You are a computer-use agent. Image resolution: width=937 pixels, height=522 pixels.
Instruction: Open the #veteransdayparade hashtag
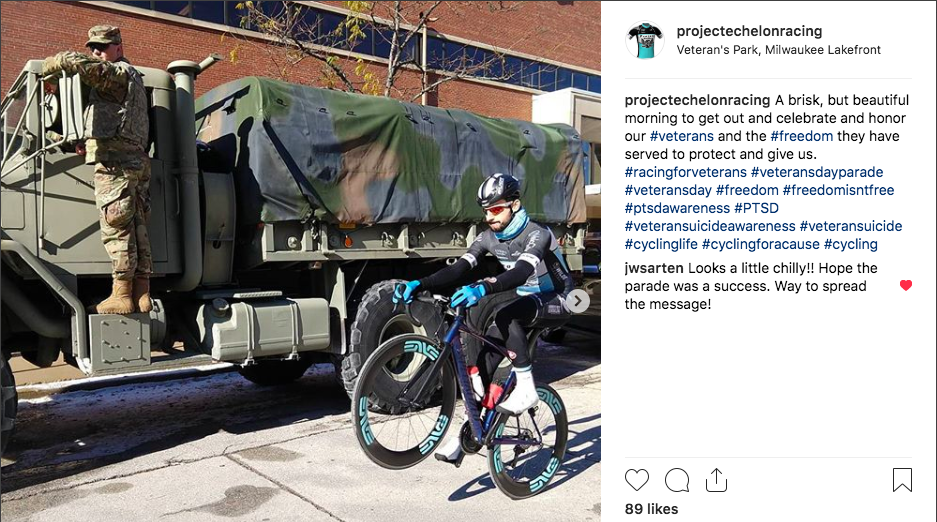[817, 173]
